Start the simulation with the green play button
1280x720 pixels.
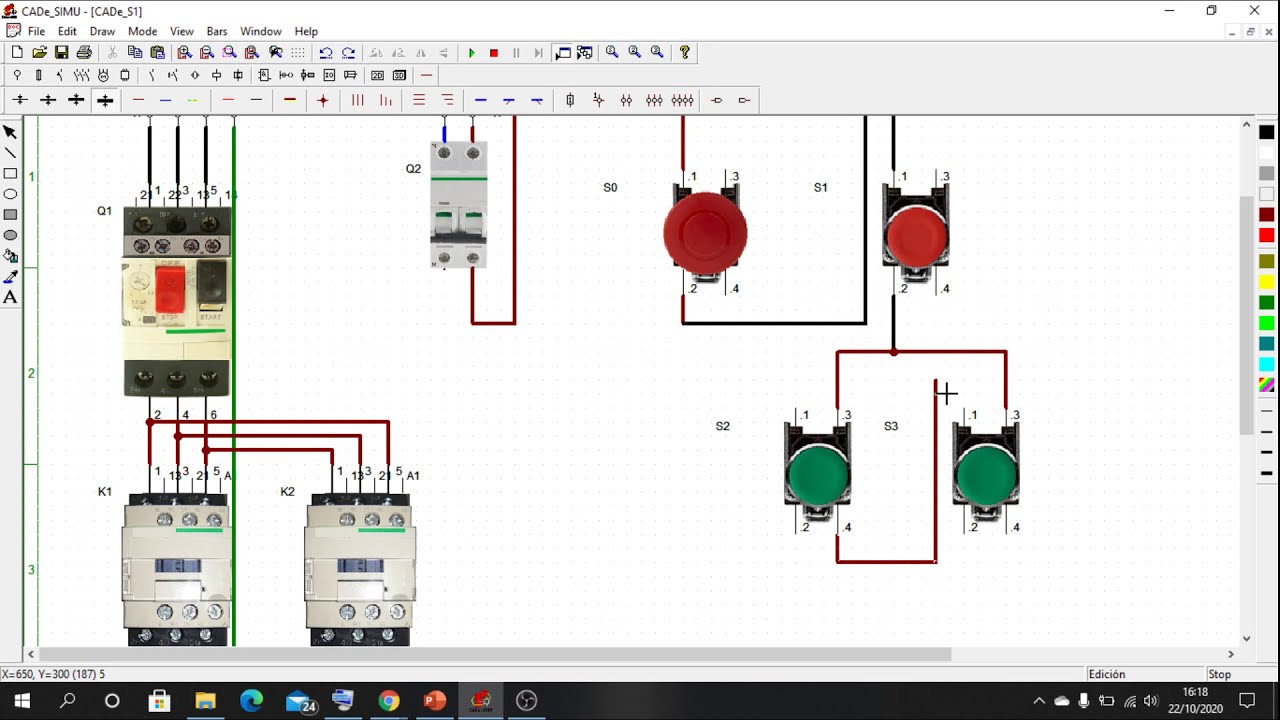[x=471, y=52]
